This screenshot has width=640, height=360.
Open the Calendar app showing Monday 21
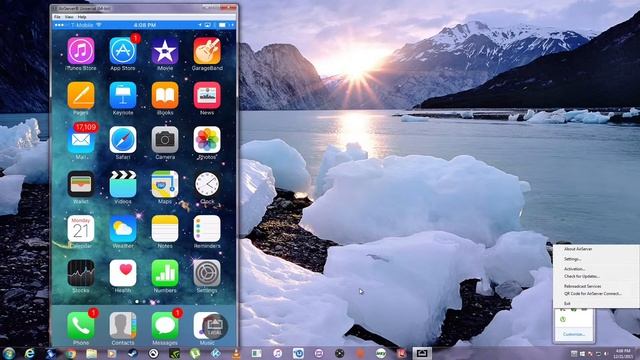pyautogui.click(x=81, y=229)
